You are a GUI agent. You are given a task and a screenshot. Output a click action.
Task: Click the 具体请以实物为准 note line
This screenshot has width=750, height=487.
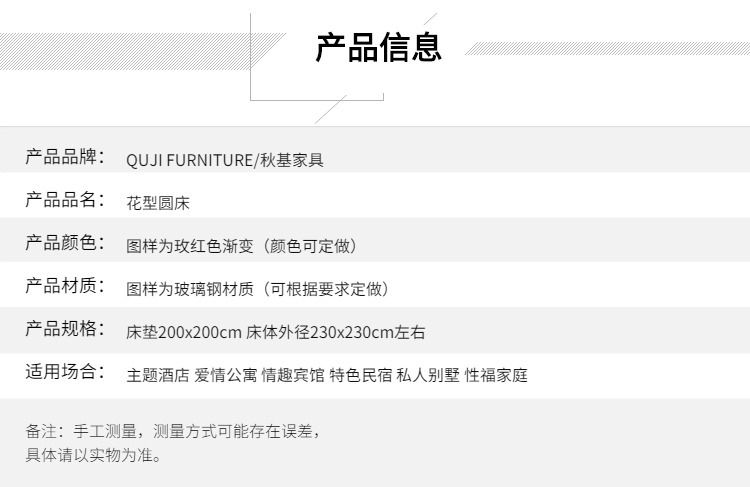tap(93, 455)
